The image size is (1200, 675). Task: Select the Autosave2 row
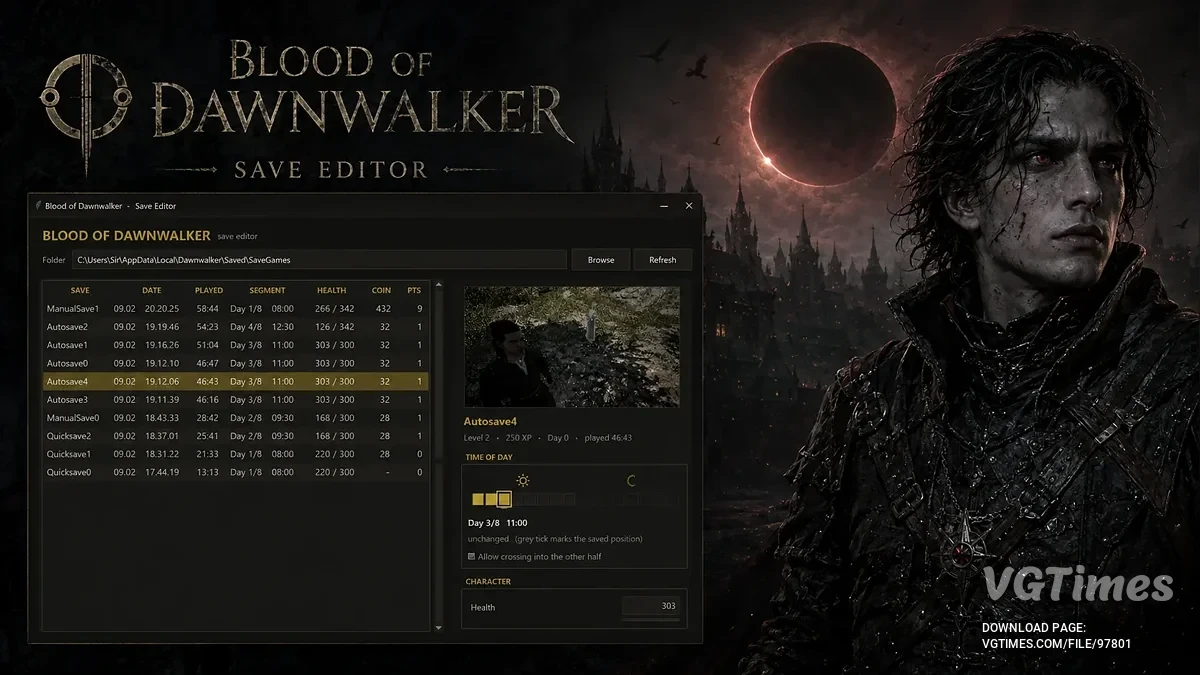(235, 327)
